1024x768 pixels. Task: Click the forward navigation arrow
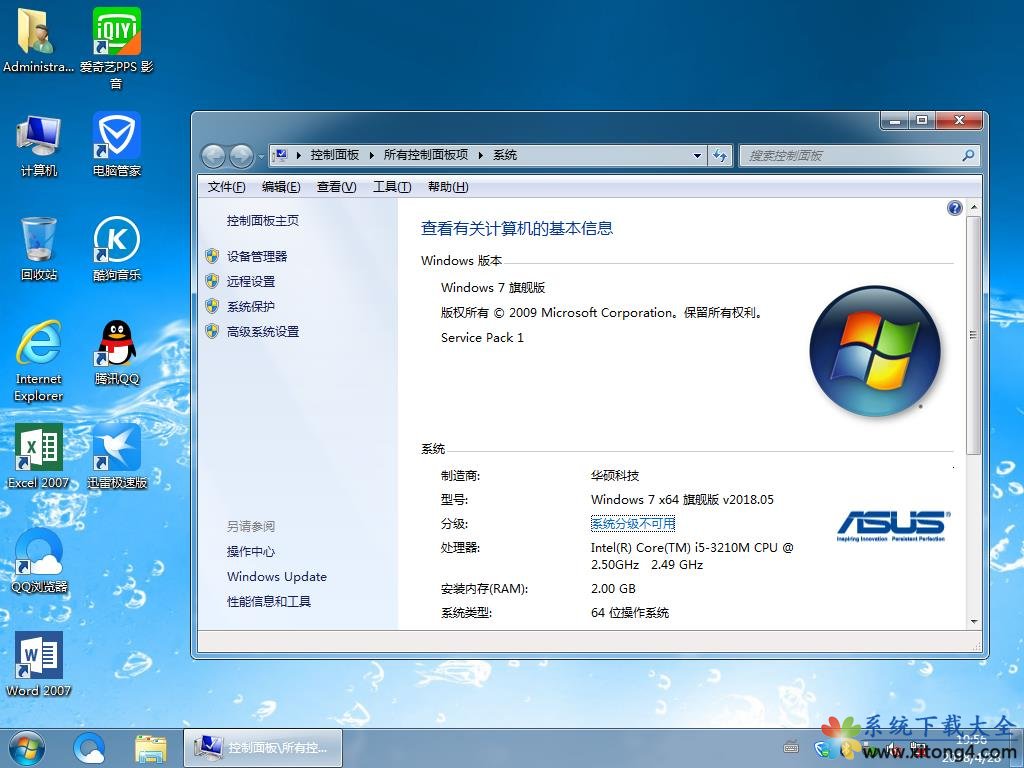point(241,156)
